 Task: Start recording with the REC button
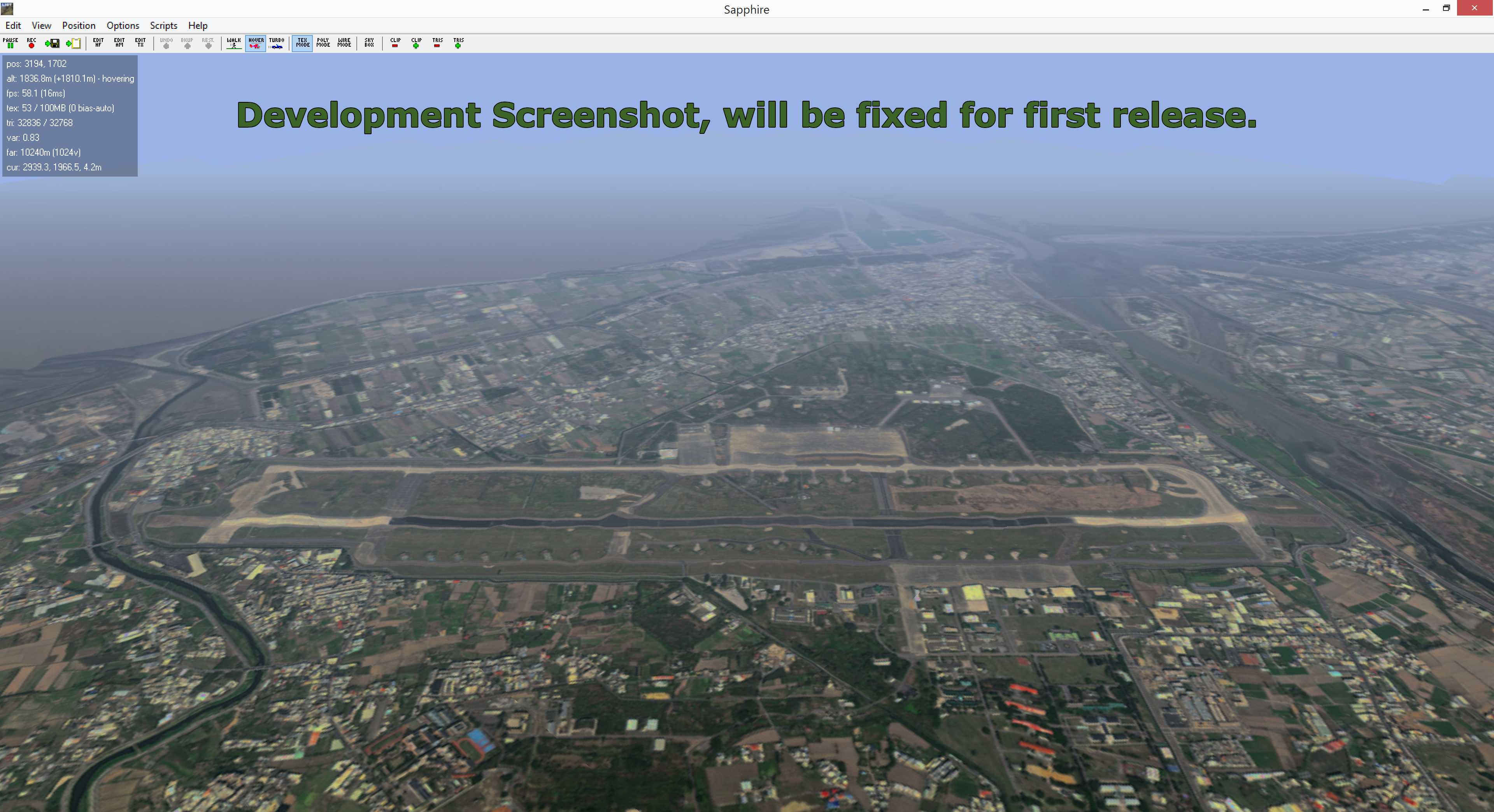point(31,43)
